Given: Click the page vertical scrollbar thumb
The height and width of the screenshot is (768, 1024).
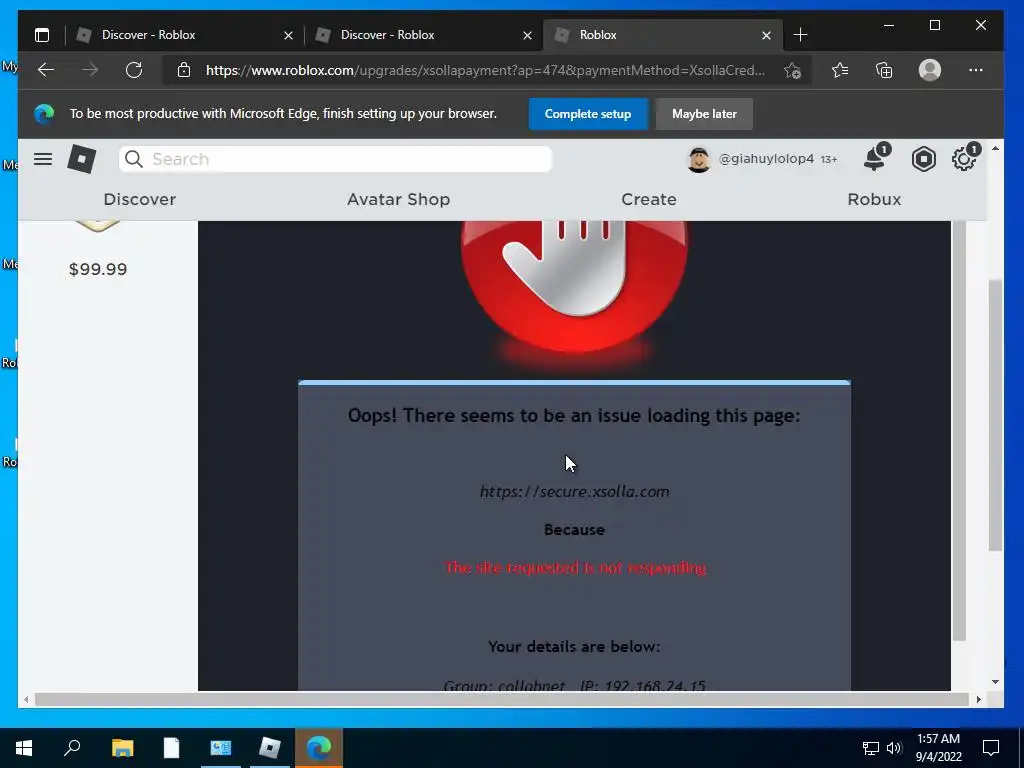Looking at the screenshot, I should point(995,415).
